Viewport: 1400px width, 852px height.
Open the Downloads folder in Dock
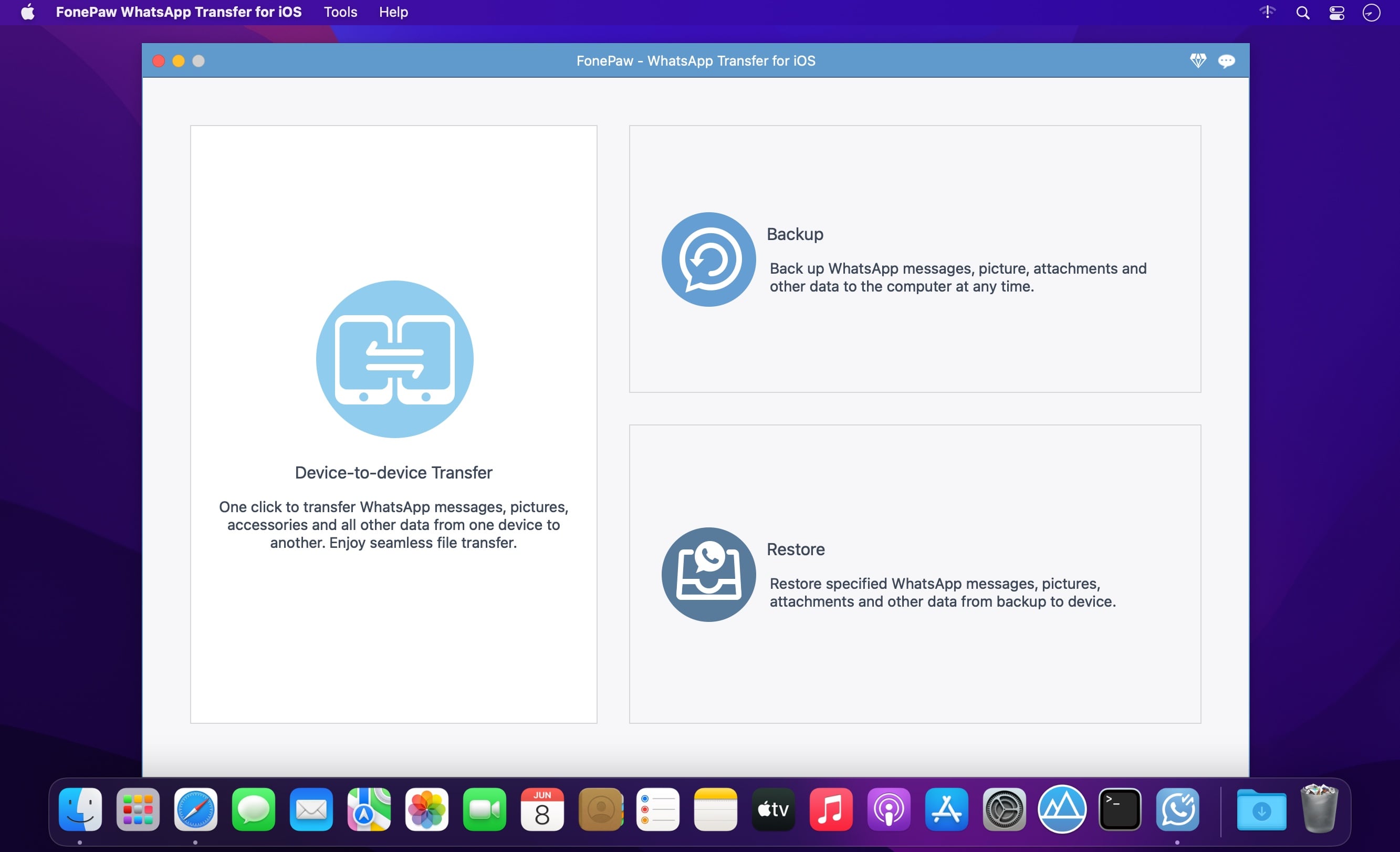(x=1261, y=809)
